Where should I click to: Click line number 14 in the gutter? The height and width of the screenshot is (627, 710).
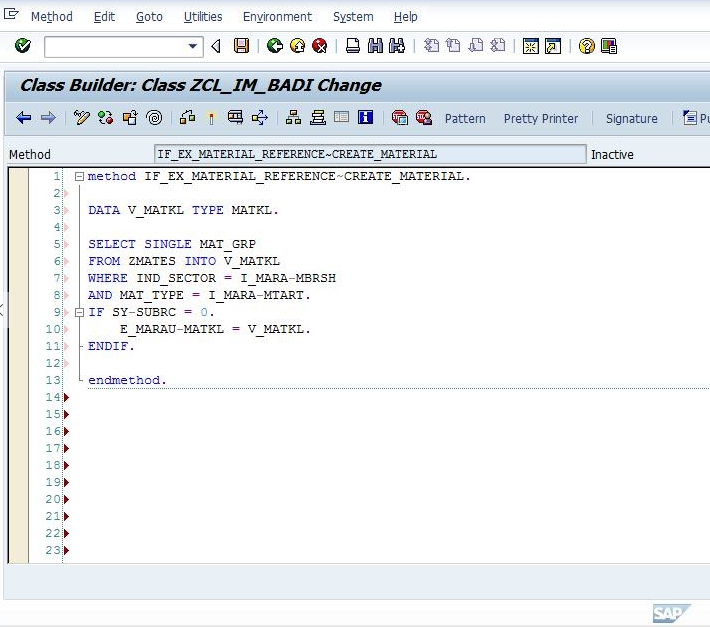point(53,397)
